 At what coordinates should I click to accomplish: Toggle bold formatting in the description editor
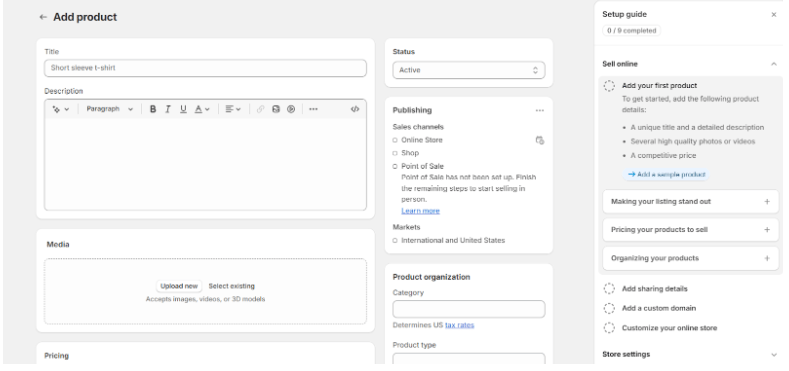tap(153, 109)
